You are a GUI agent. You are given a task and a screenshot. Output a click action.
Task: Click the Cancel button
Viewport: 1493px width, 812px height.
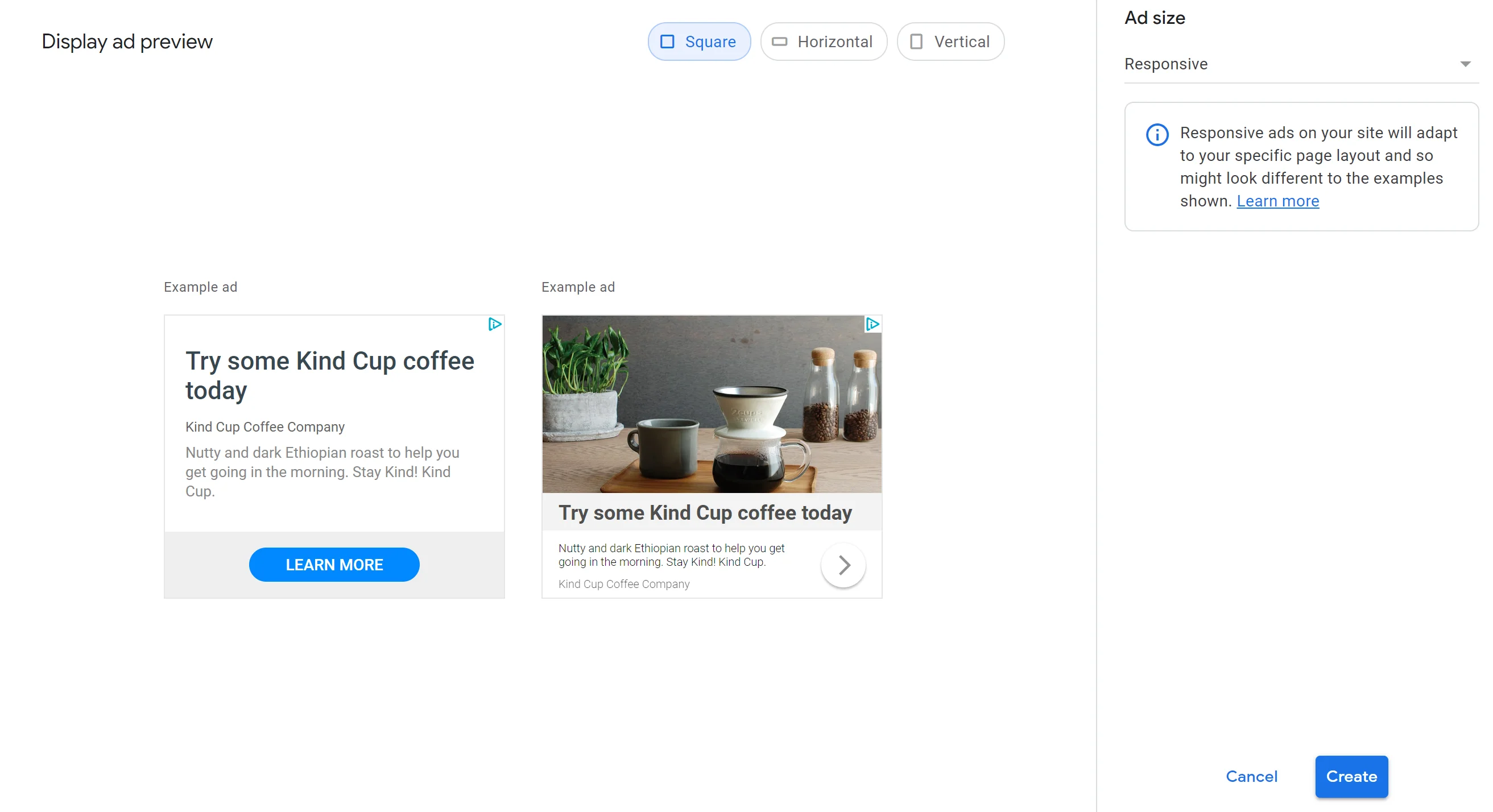tap(1251, 776)
